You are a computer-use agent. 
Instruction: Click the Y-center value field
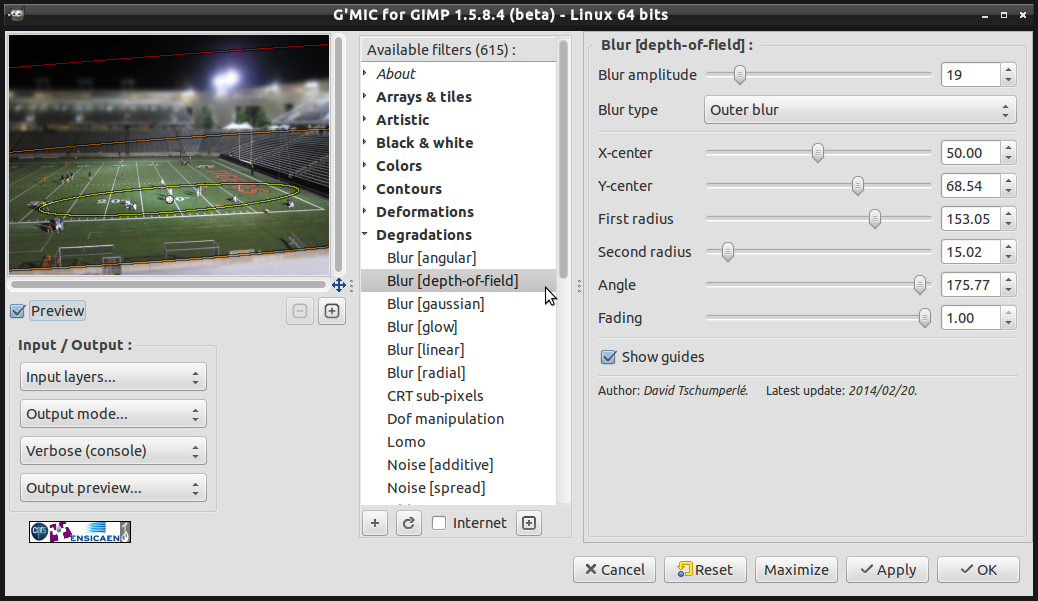coord(970,186)
